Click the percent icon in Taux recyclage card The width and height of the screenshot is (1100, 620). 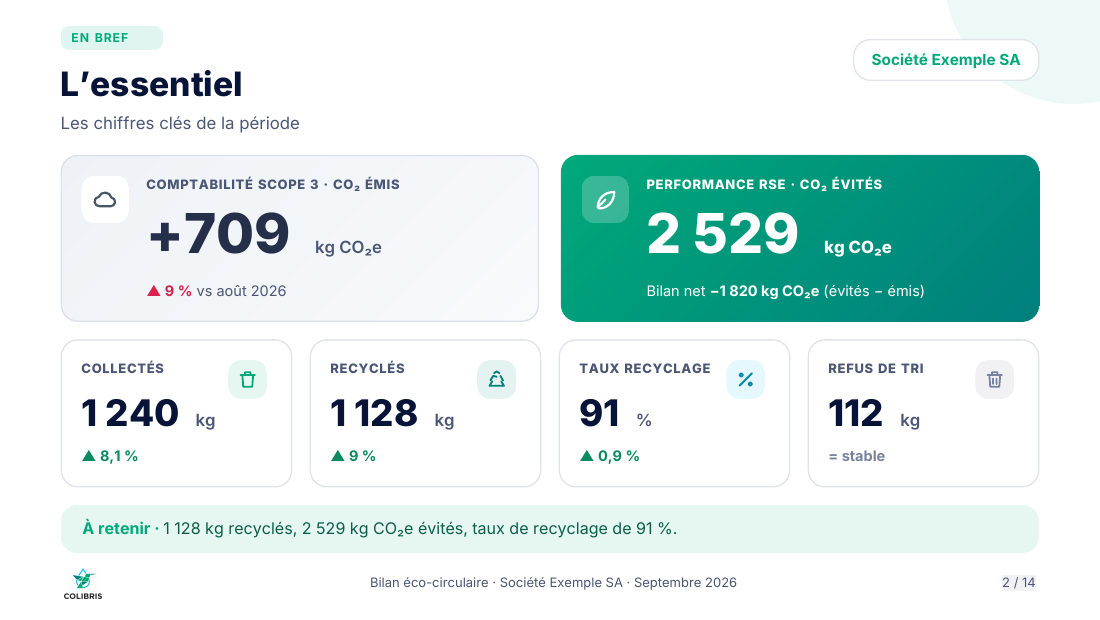[x=746, y=379]
